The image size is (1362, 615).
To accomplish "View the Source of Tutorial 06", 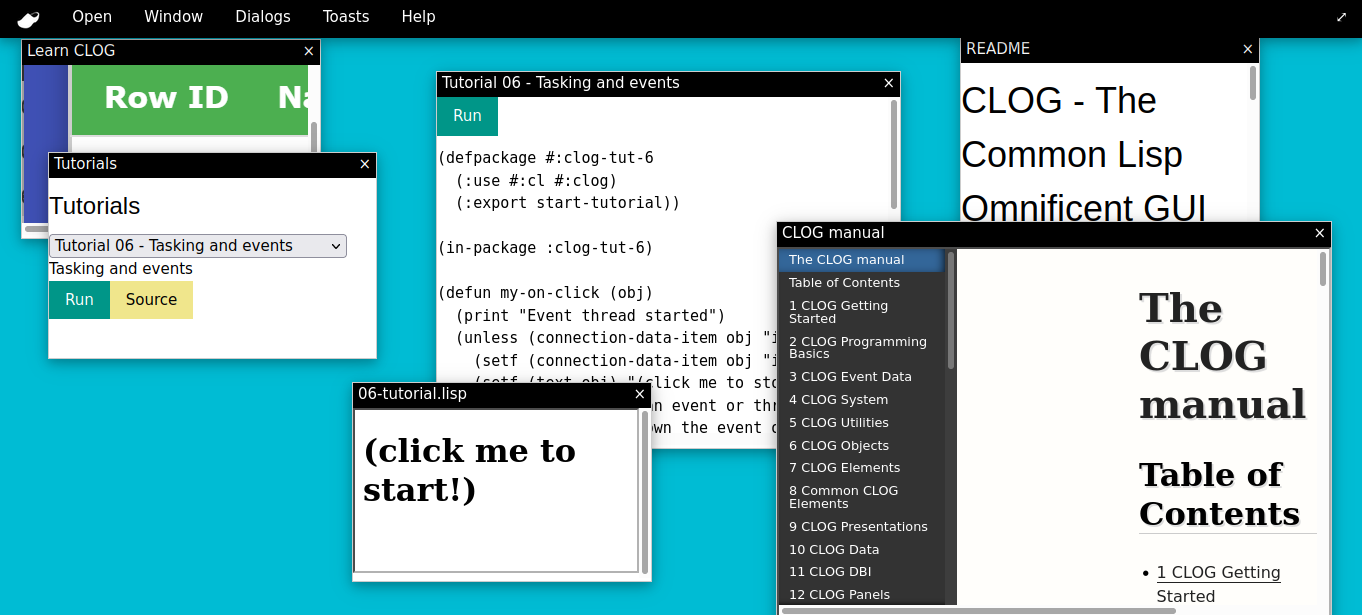I will tap(151, 299).
